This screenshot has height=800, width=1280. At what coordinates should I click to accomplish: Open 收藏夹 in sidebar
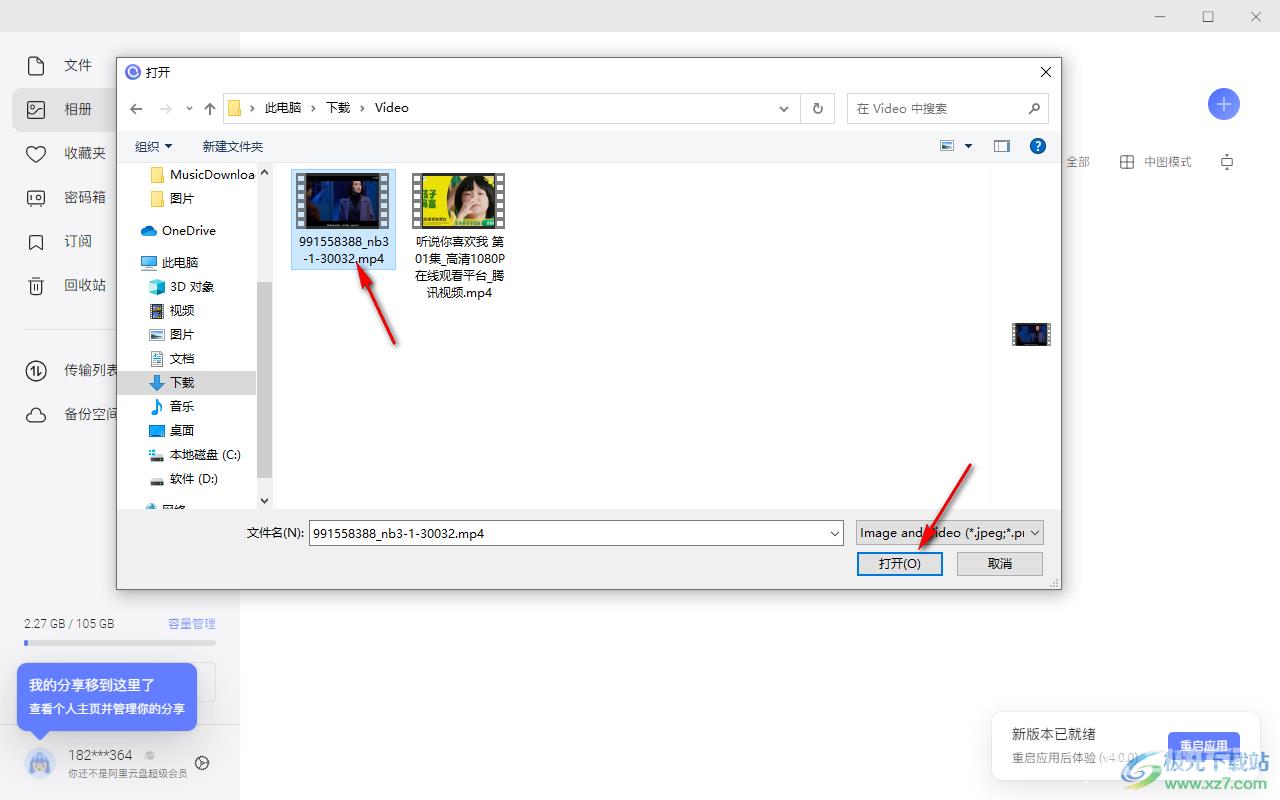62,153
